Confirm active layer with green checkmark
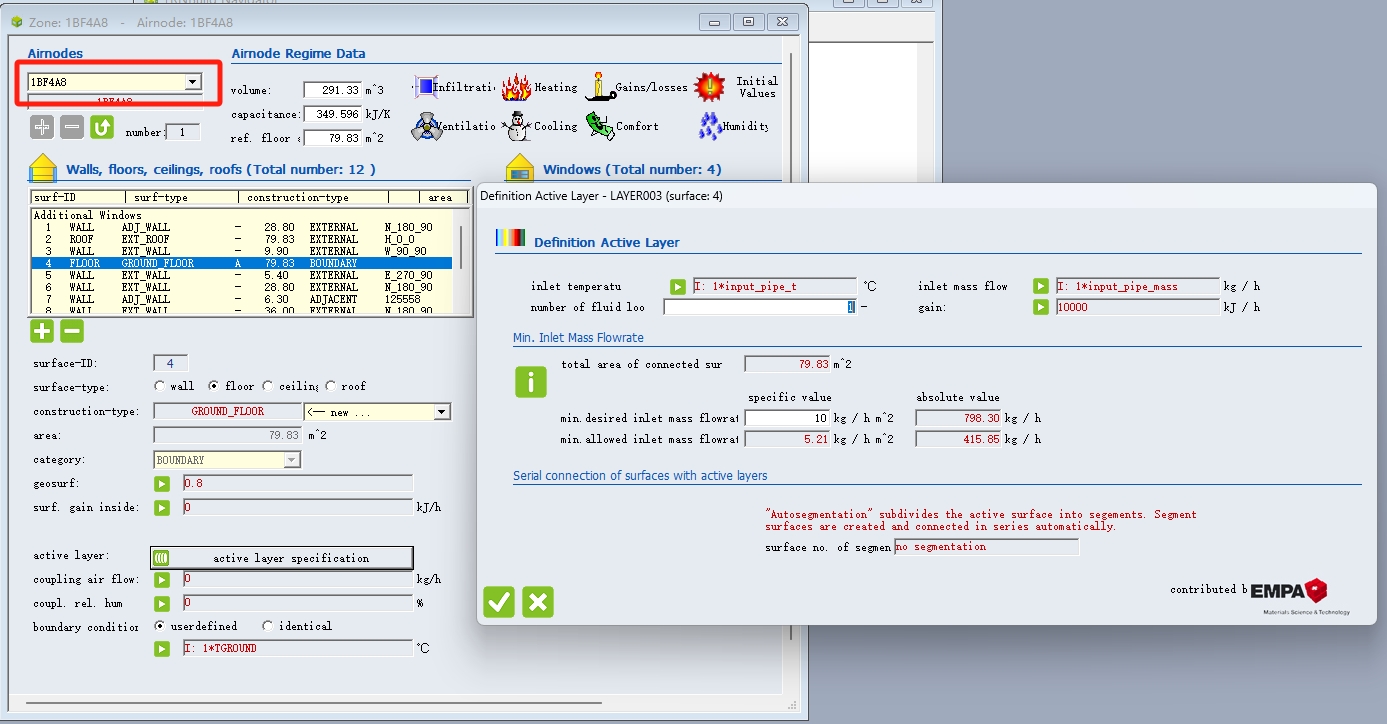1387x724 pixels. (499, 602)
